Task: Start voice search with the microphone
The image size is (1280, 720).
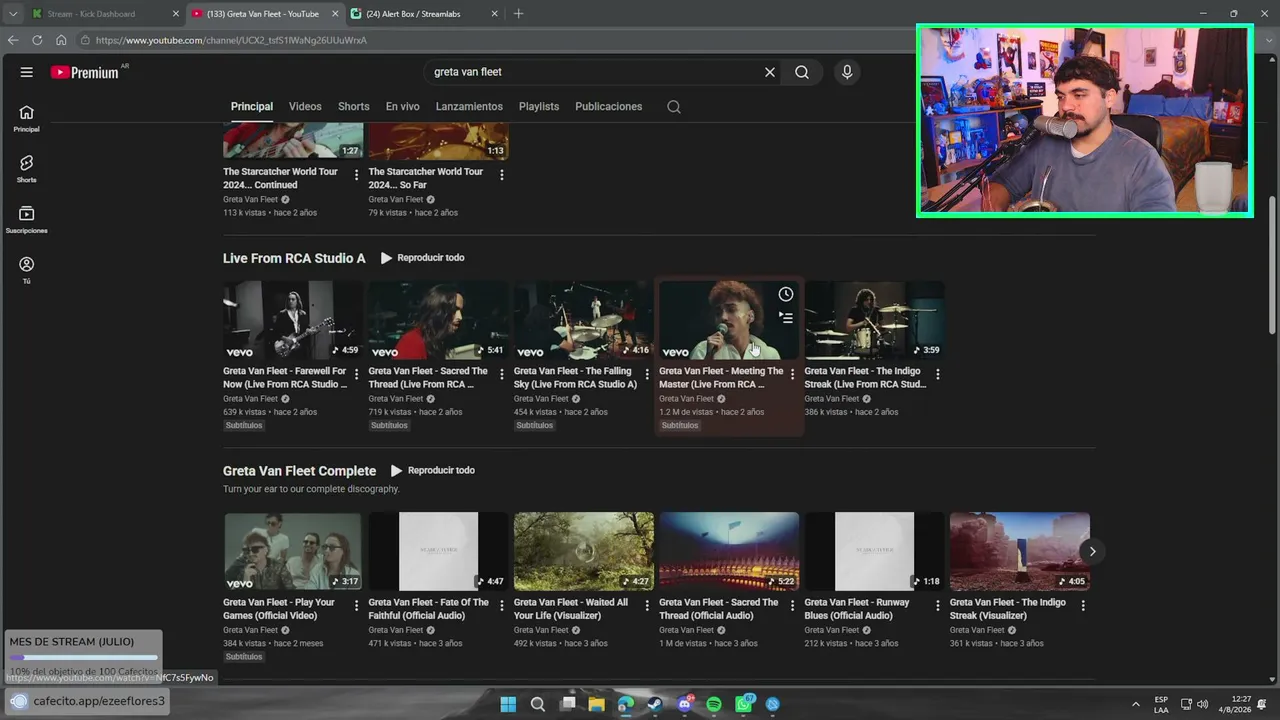Action: pyautogui.click(x=847, y=72)
